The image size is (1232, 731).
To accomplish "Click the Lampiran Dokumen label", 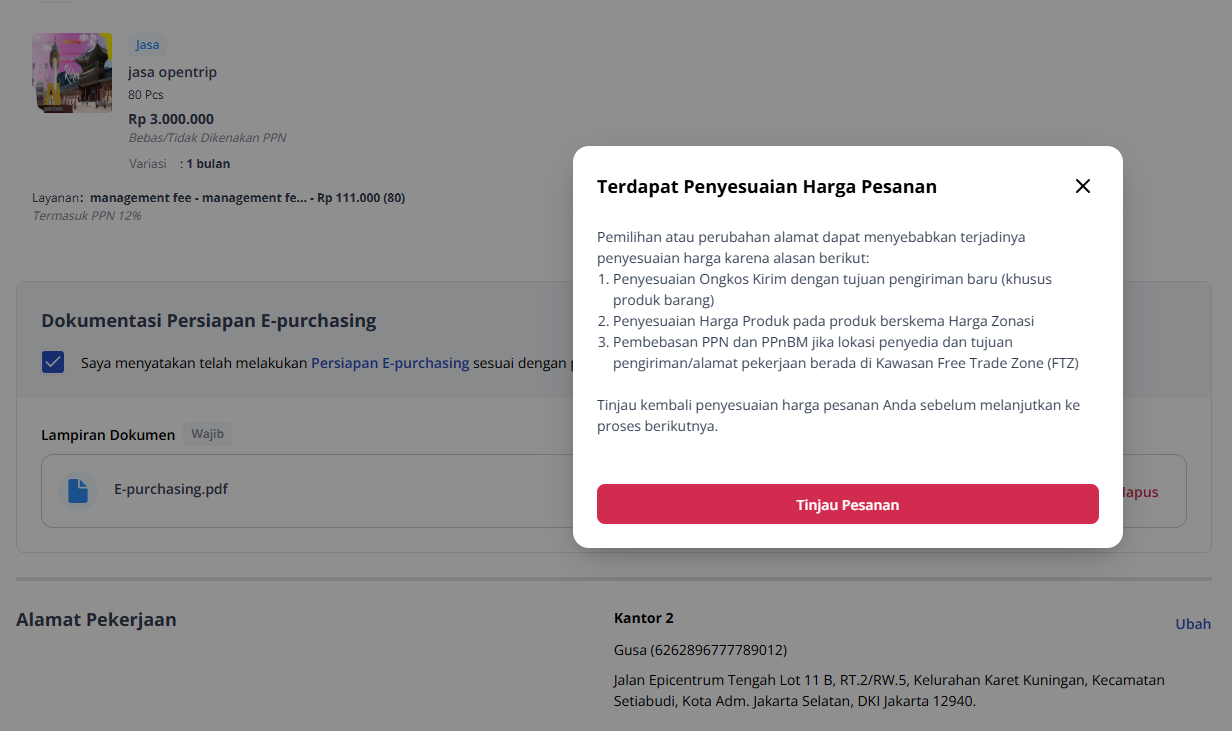I will pyautogui.click(x=108, y=435).
